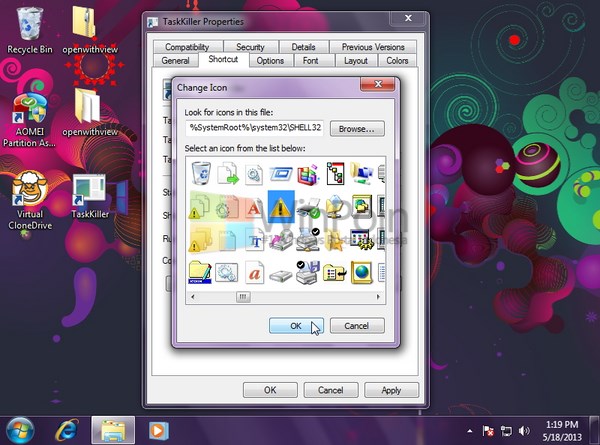This screenshot has height=445, width=600.
Task: Open the Details tab
Action: click(303, 47)
